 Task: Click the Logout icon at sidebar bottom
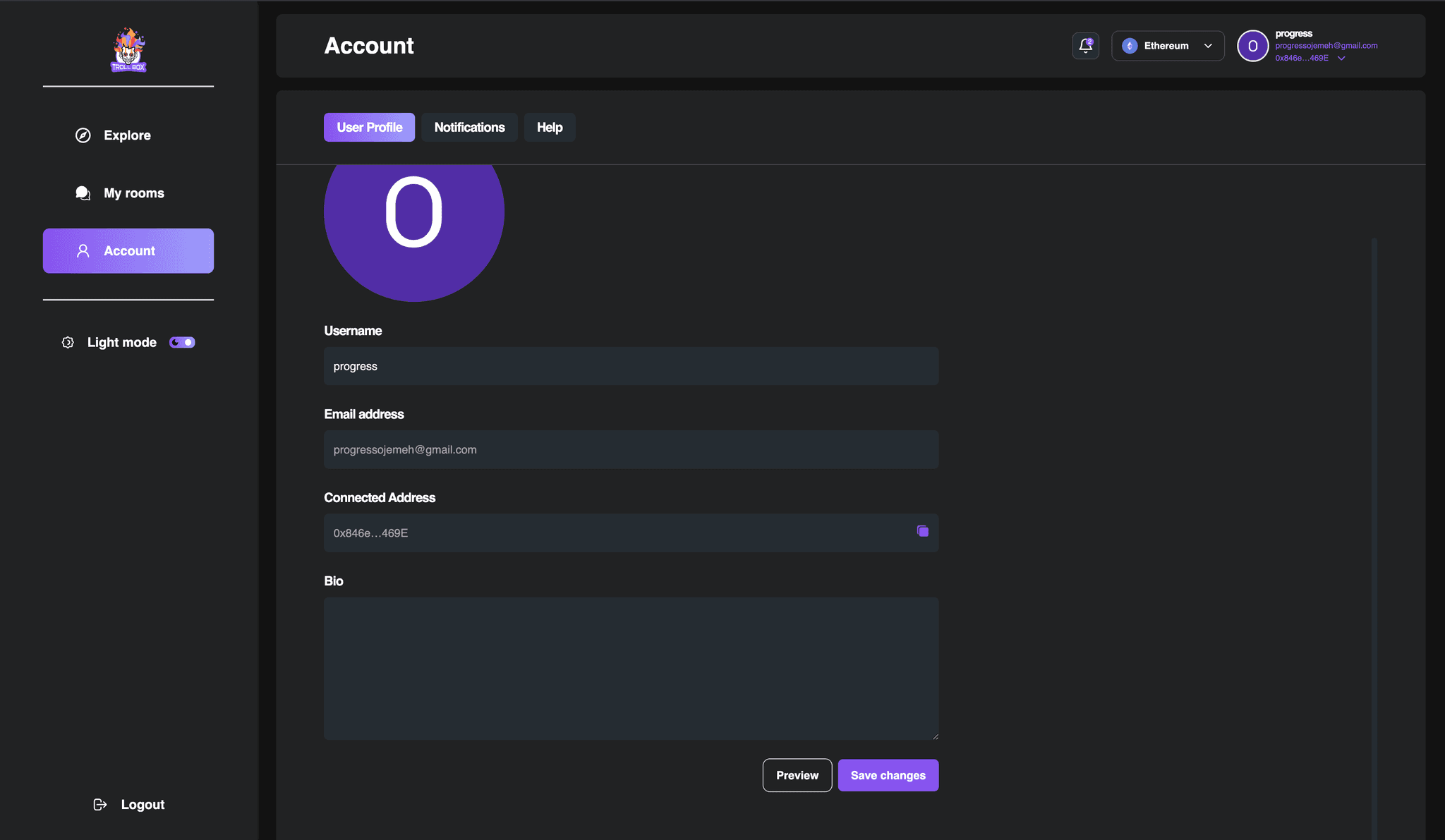(99, 804)
